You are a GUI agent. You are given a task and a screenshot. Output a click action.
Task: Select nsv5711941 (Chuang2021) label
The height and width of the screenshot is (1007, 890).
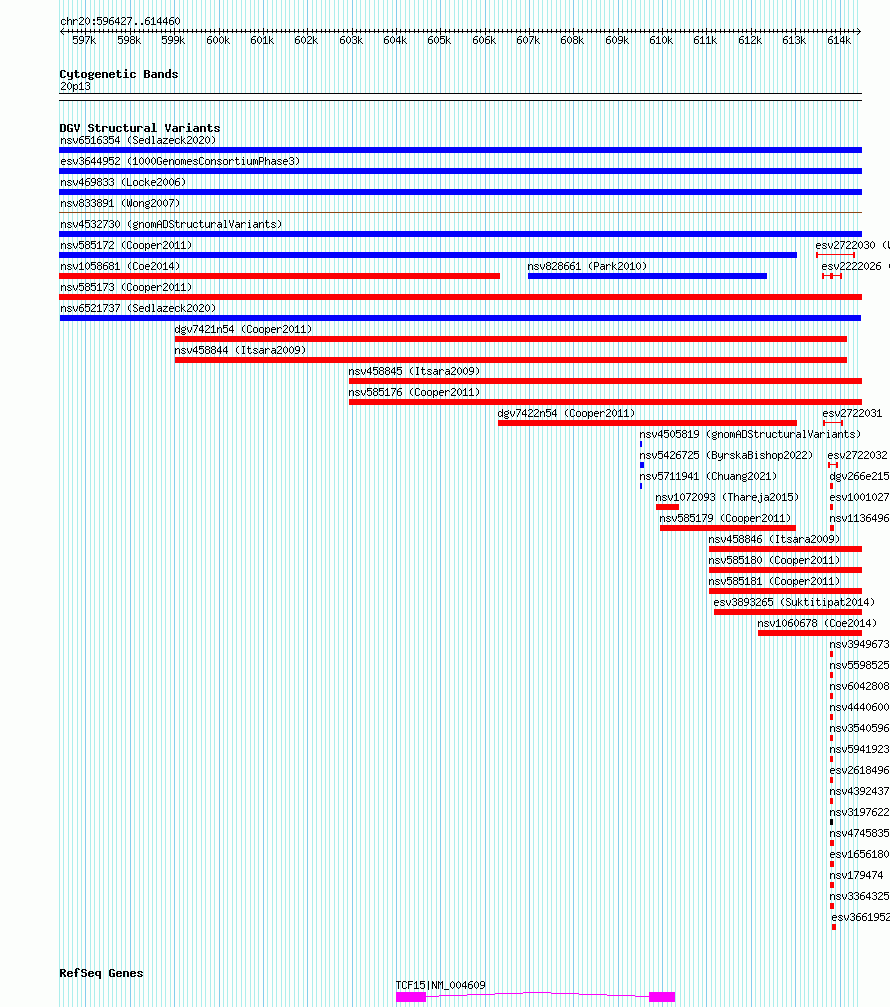pos(708,476)
